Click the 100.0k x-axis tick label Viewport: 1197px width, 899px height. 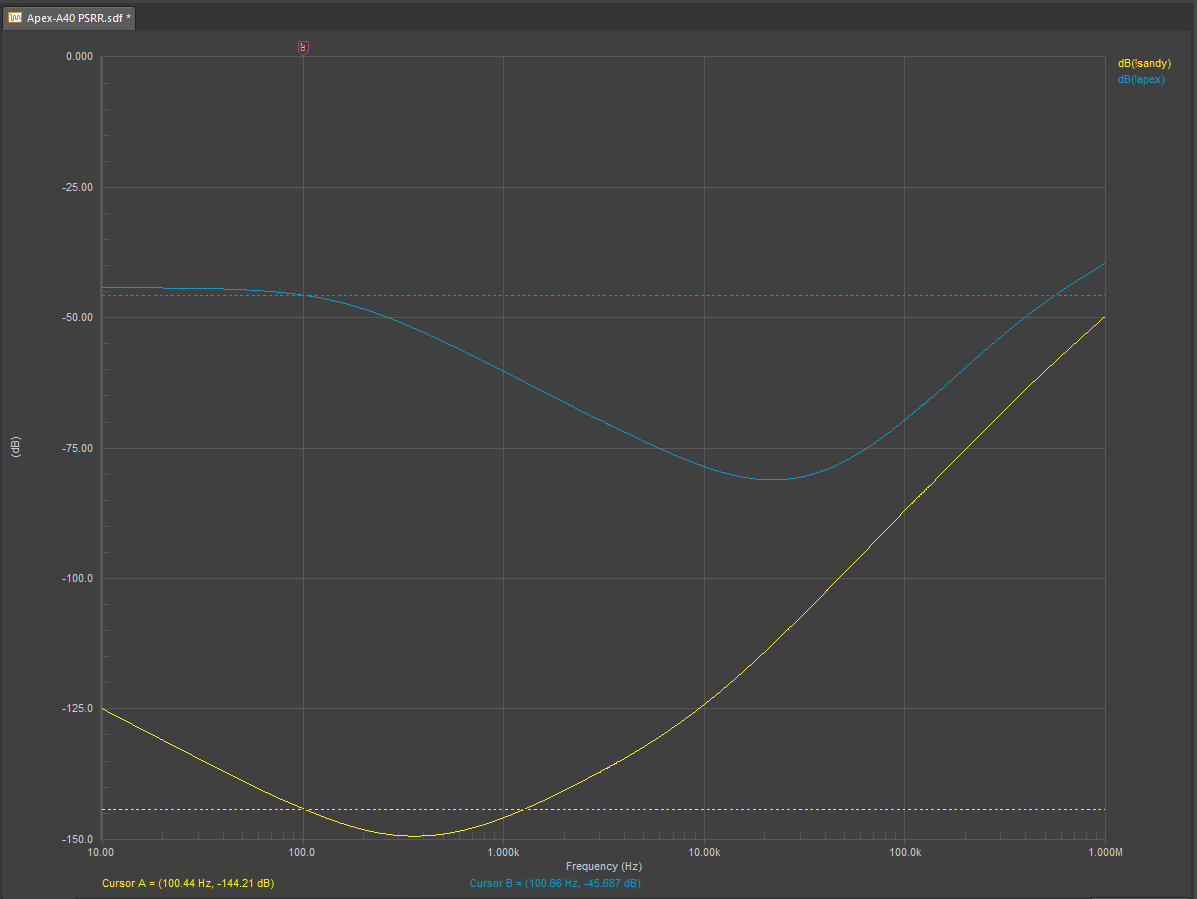click(x=905, y=852)
